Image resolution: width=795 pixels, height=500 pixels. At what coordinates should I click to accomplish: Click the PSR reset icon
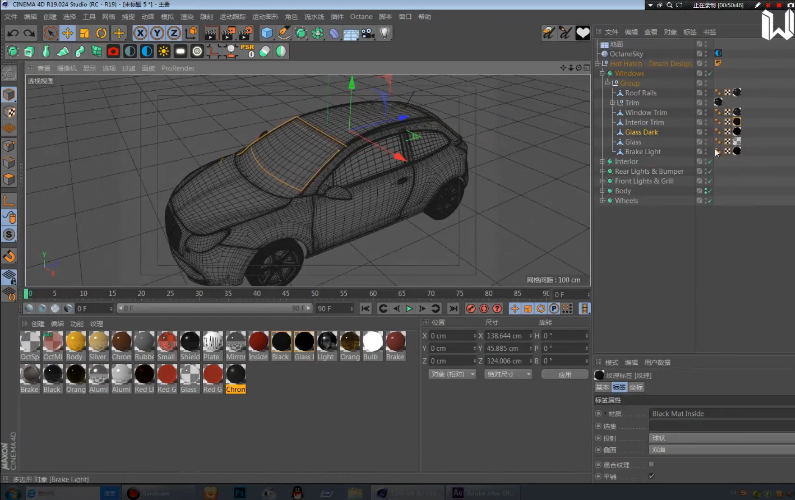[x=247, y=50]
